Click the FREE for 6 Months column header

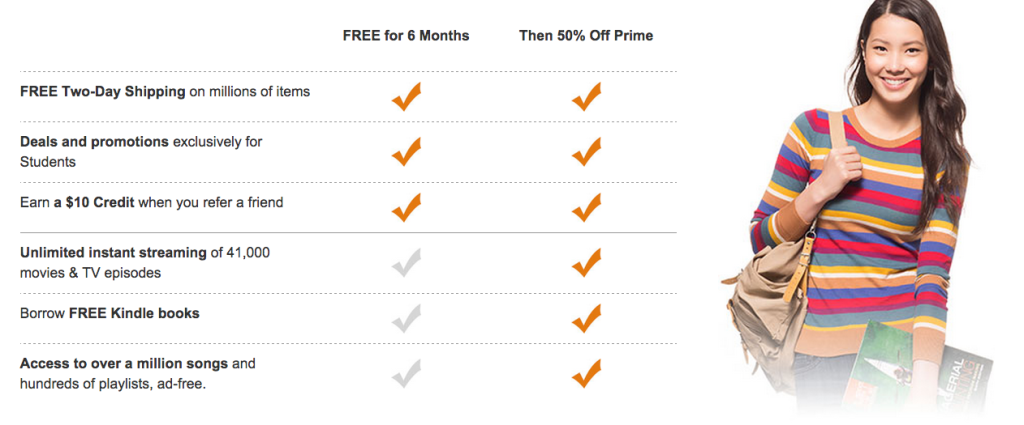406,36
